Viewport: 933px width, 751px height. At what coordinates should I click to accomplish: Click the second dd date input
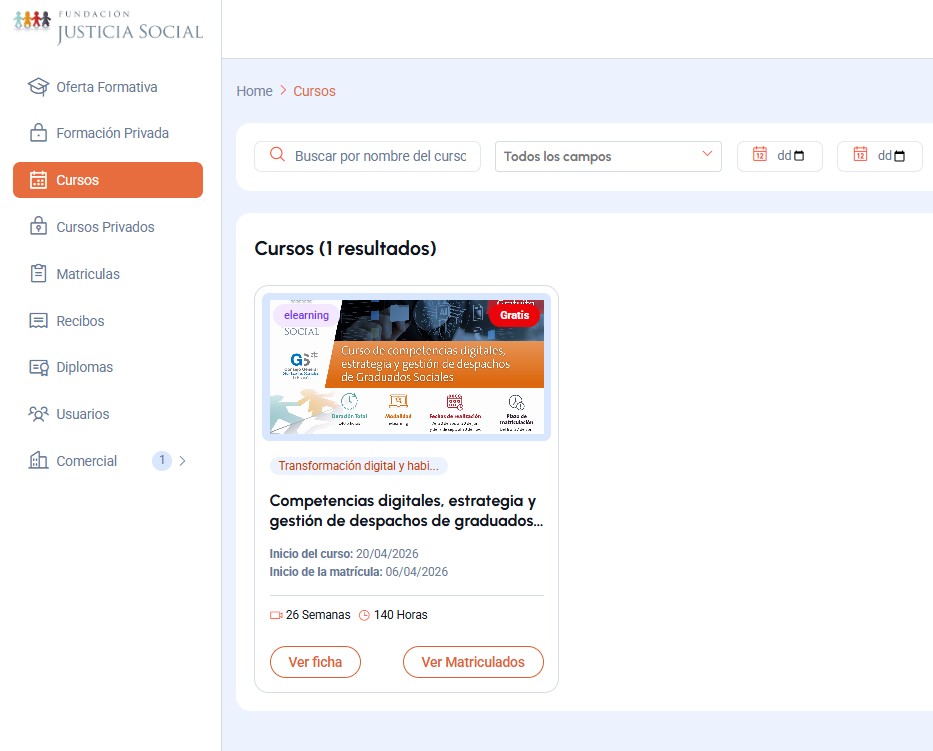(880, 156)
